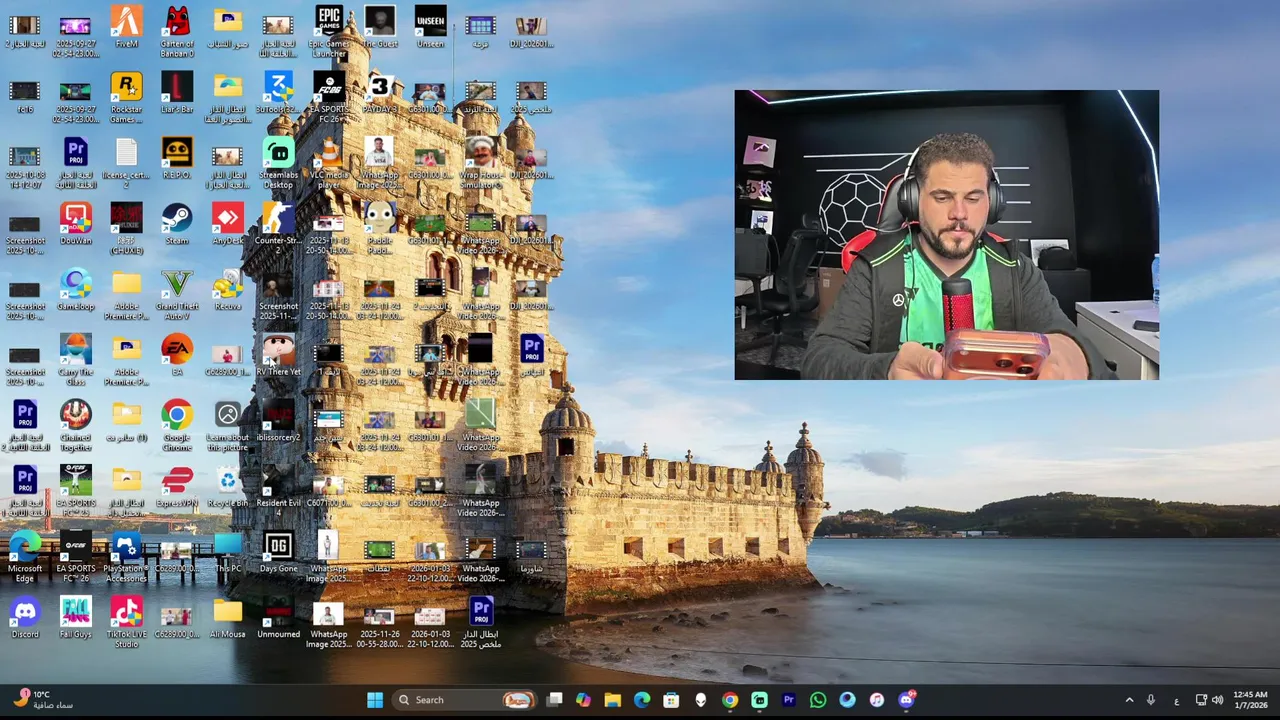Open the Discord desktop shortcut

(x=25, y=618)
